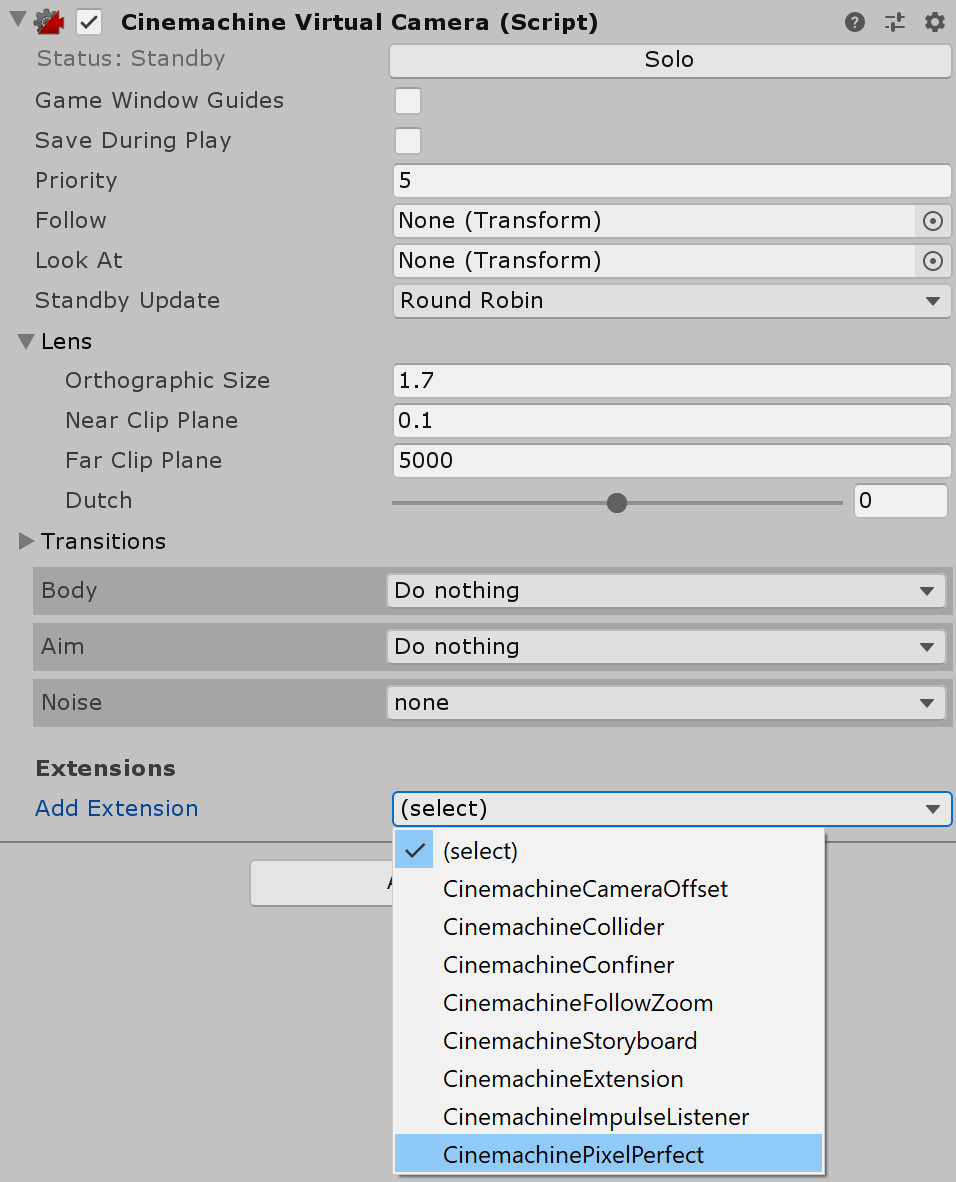This screenshot has height=1182, width=956.
Task: Open the Body algorithm dropdown
Action: point(665,591)
